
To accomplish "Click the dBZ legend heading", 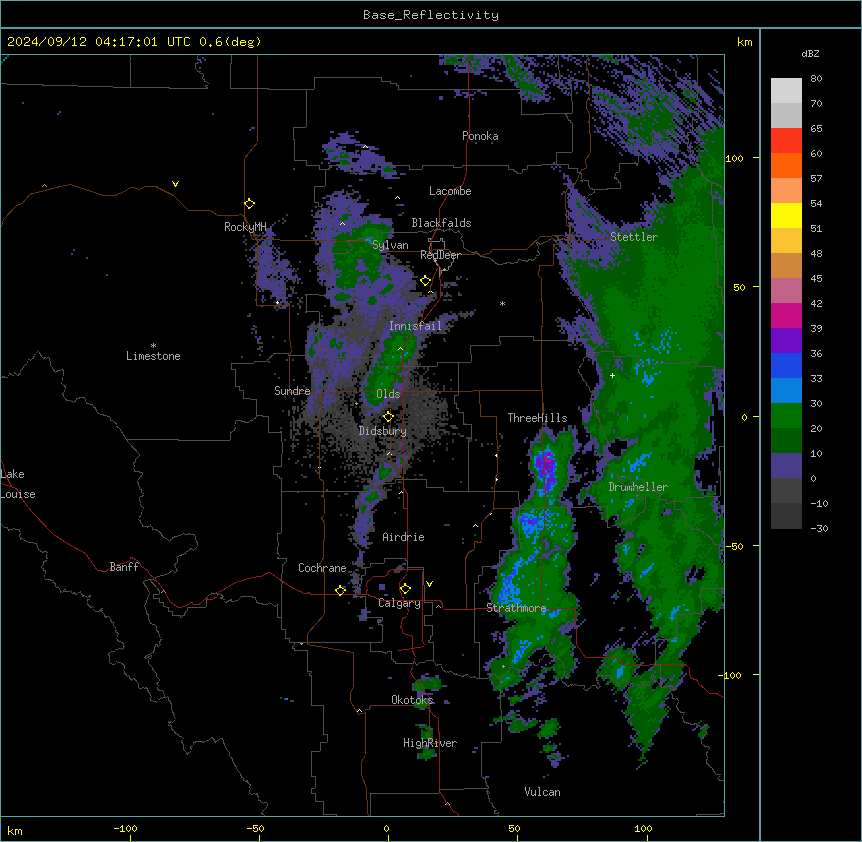I will [810, 53].
